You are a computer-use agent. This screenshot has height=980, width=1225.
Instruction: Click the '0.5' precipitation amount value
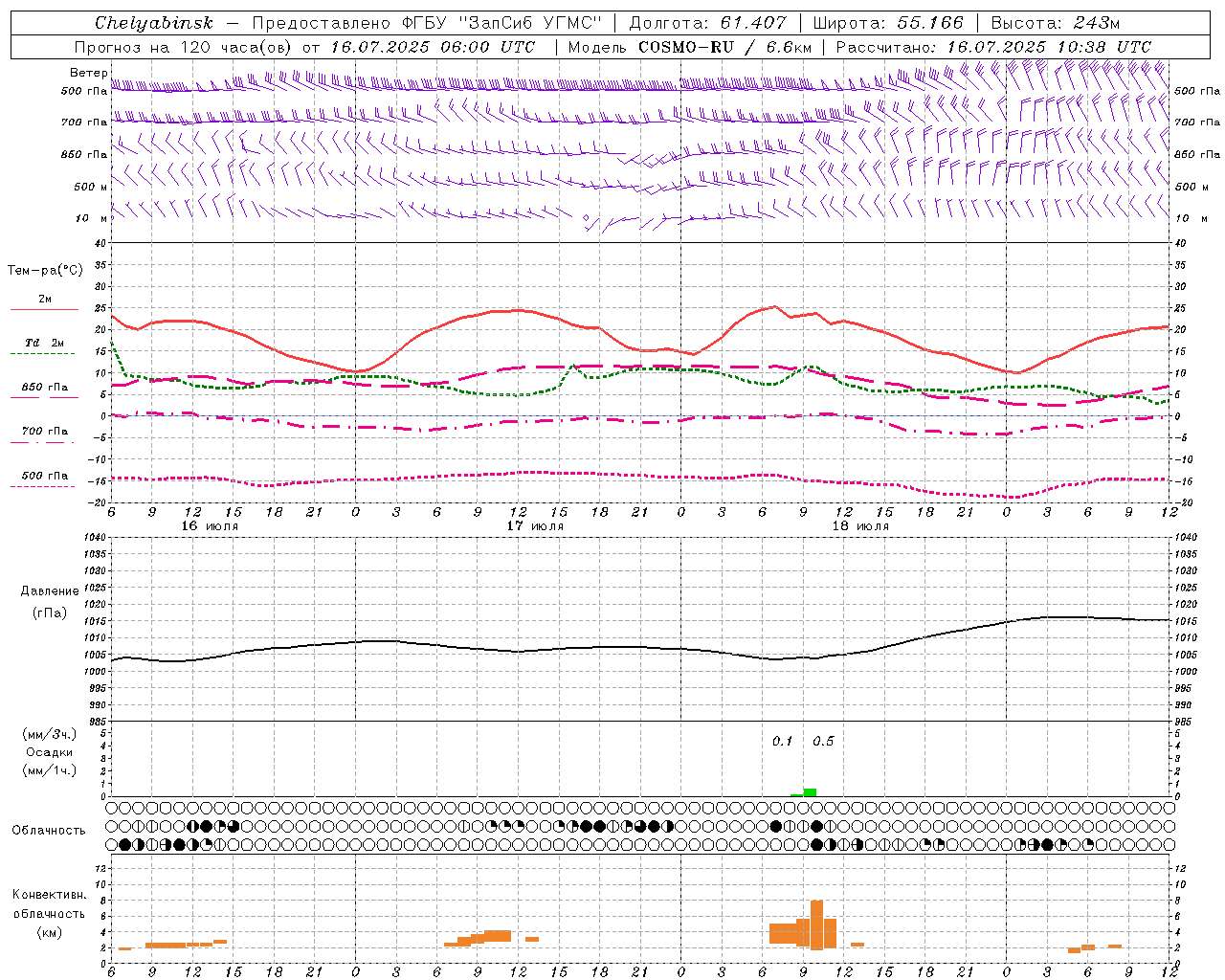point(823,742)
